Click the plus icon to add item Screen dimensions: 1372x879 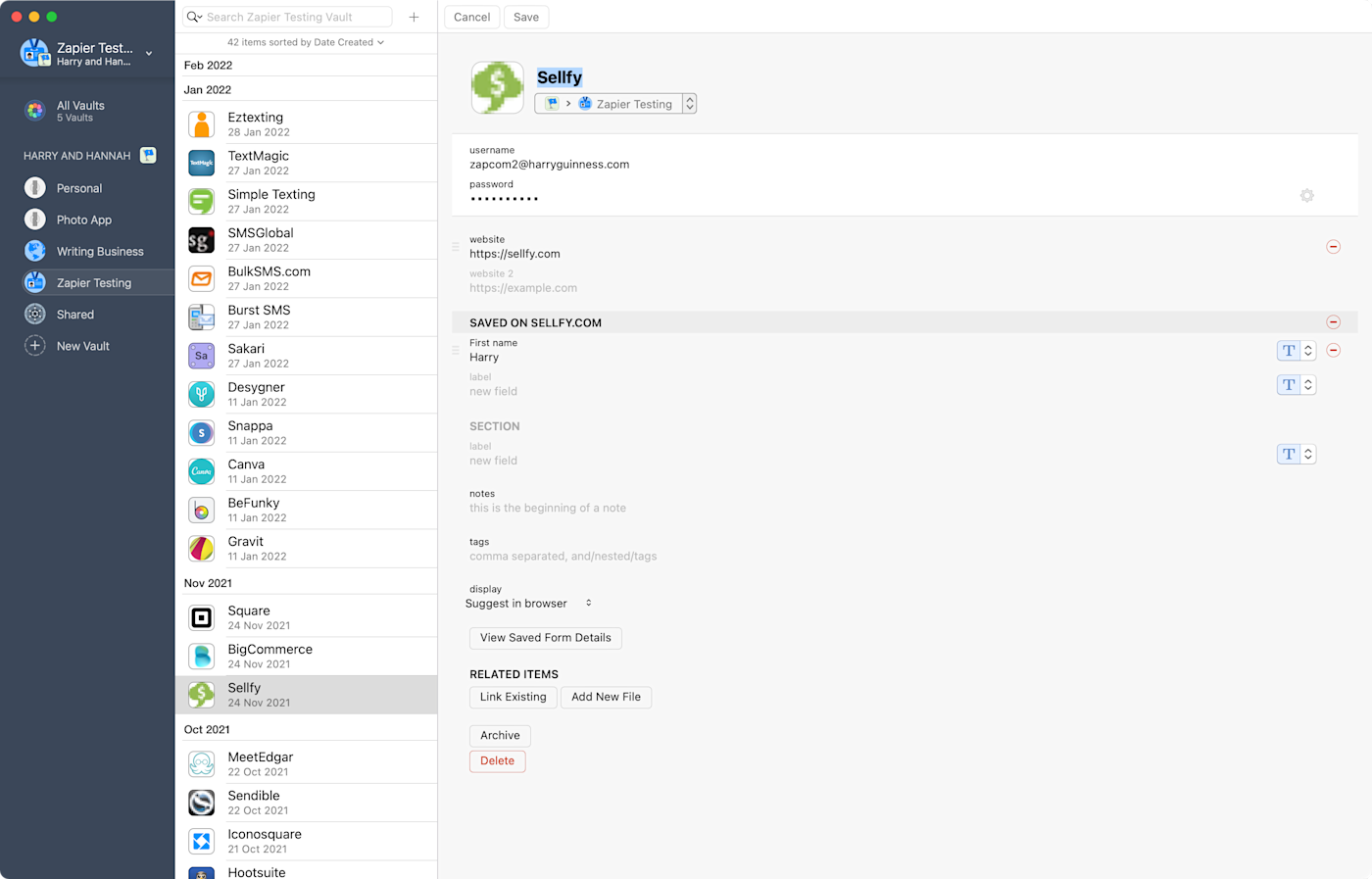pos(414,17)
